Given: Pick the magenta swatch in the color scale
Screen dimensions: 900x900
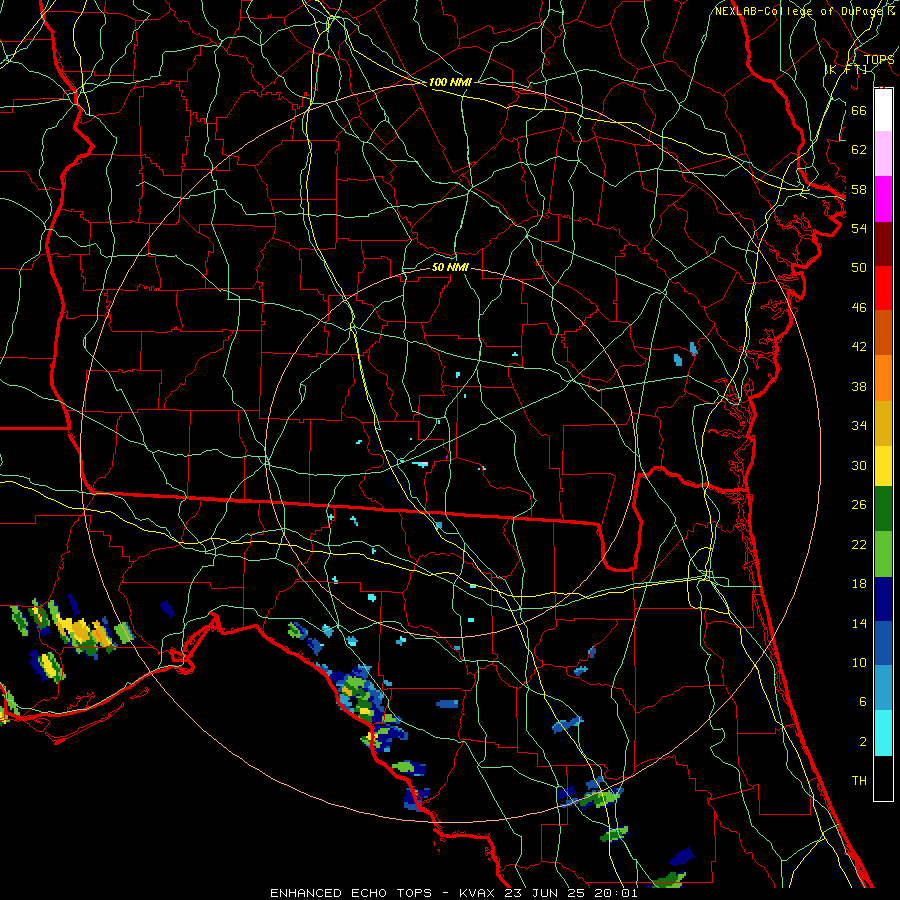Looking at the screenshot, I should [x=883, y=199].
